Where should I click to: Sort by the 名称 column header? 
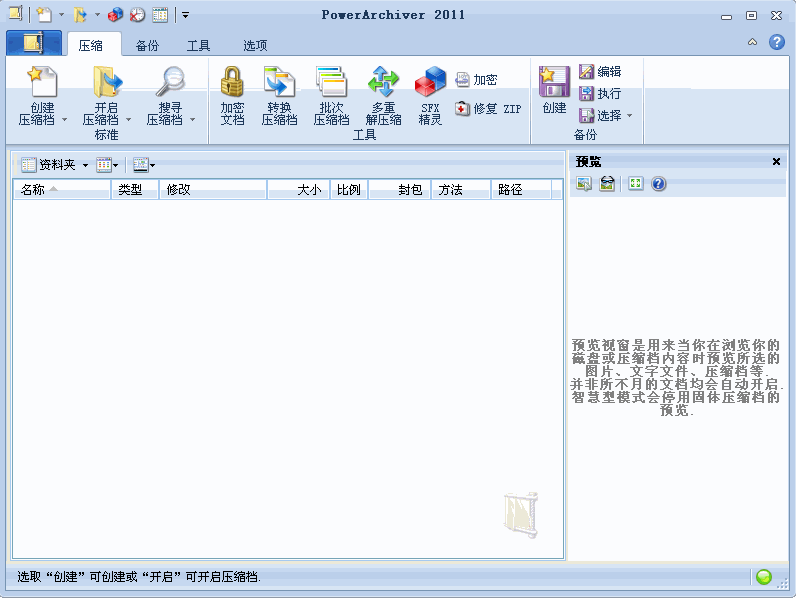click(61, 189)
